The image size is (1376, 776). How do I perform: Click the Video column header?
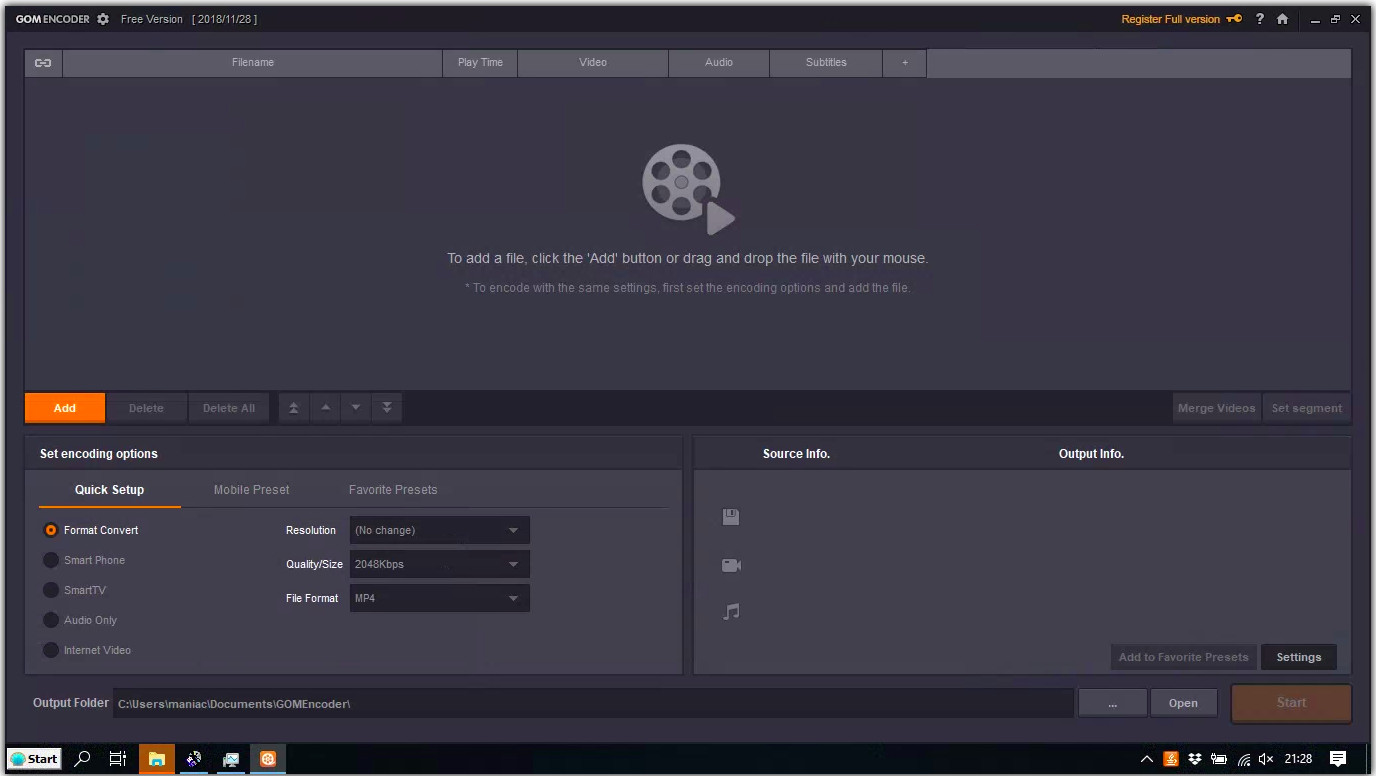[x=593, y=62]
